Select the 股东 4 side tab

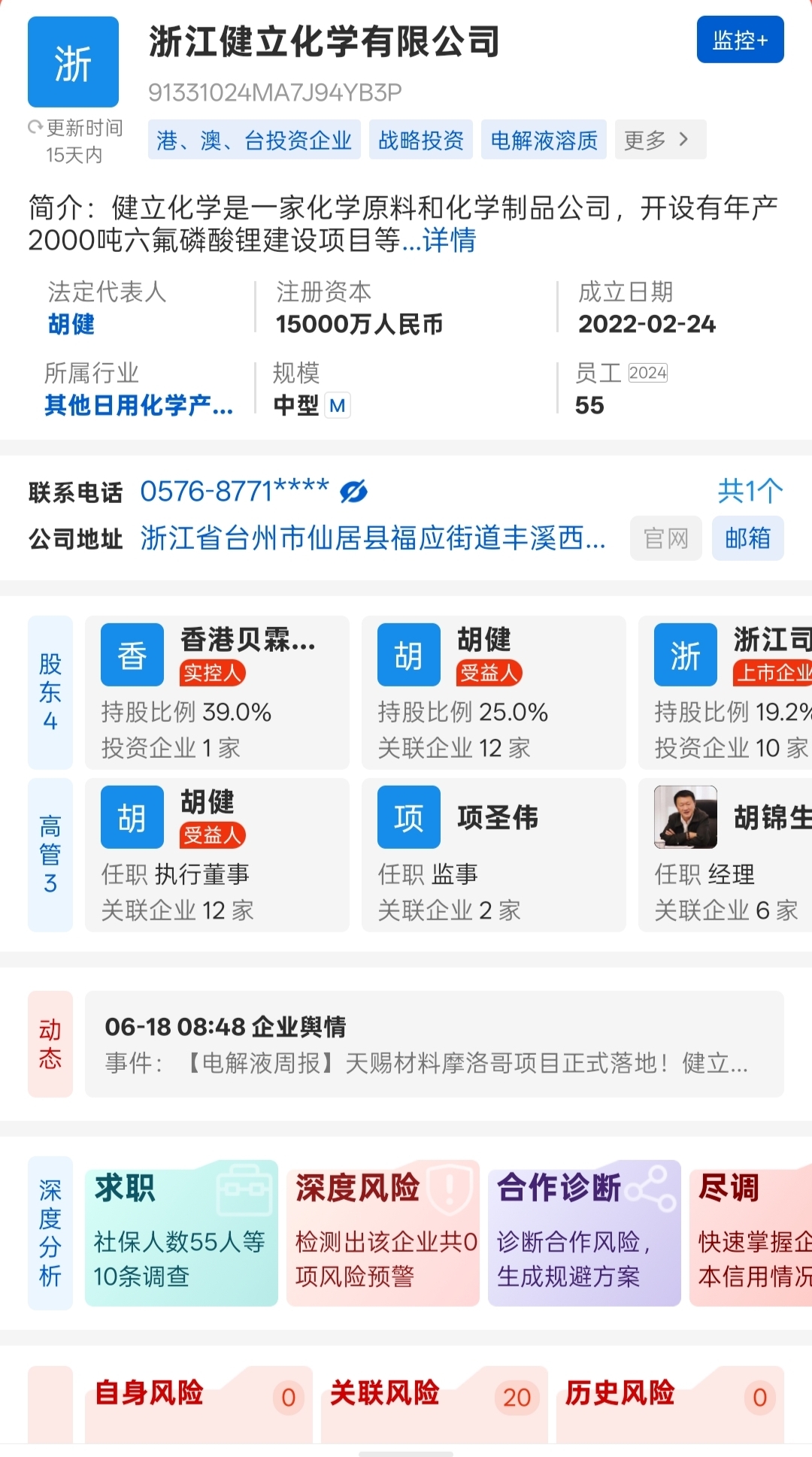[x=50, y=692]
